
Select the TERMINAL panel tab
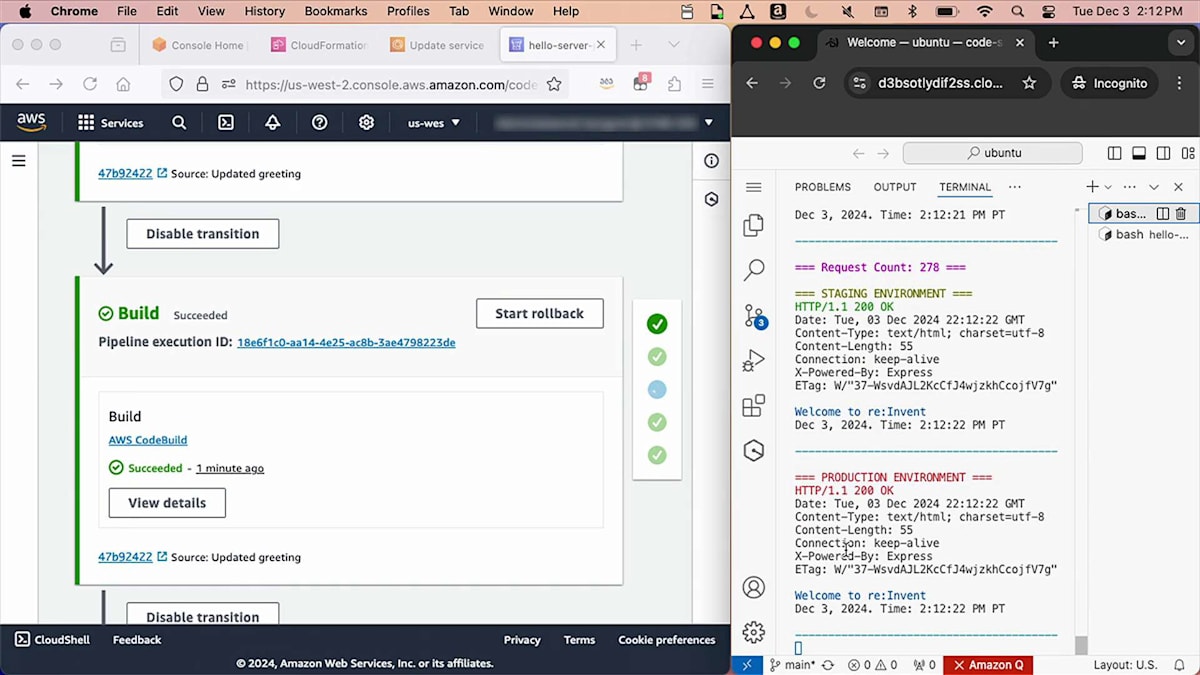[965, 187]
